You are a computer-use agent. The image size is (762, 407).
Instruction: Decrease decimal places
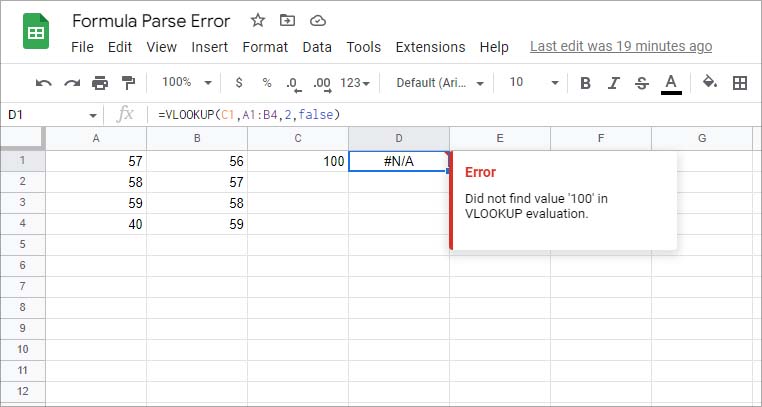(294, 84)
